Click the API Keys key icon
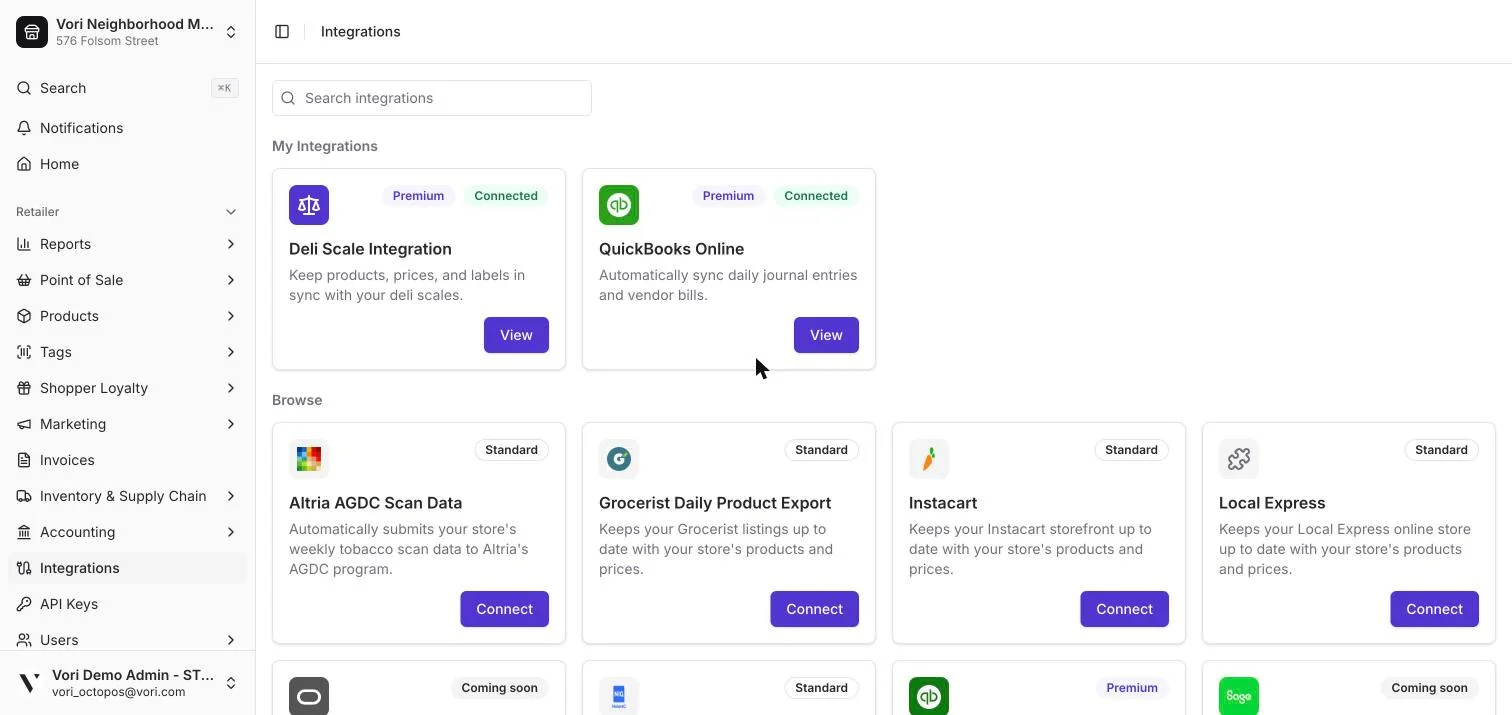This screenshot has height=715, width=1512. tap(24, 604)
